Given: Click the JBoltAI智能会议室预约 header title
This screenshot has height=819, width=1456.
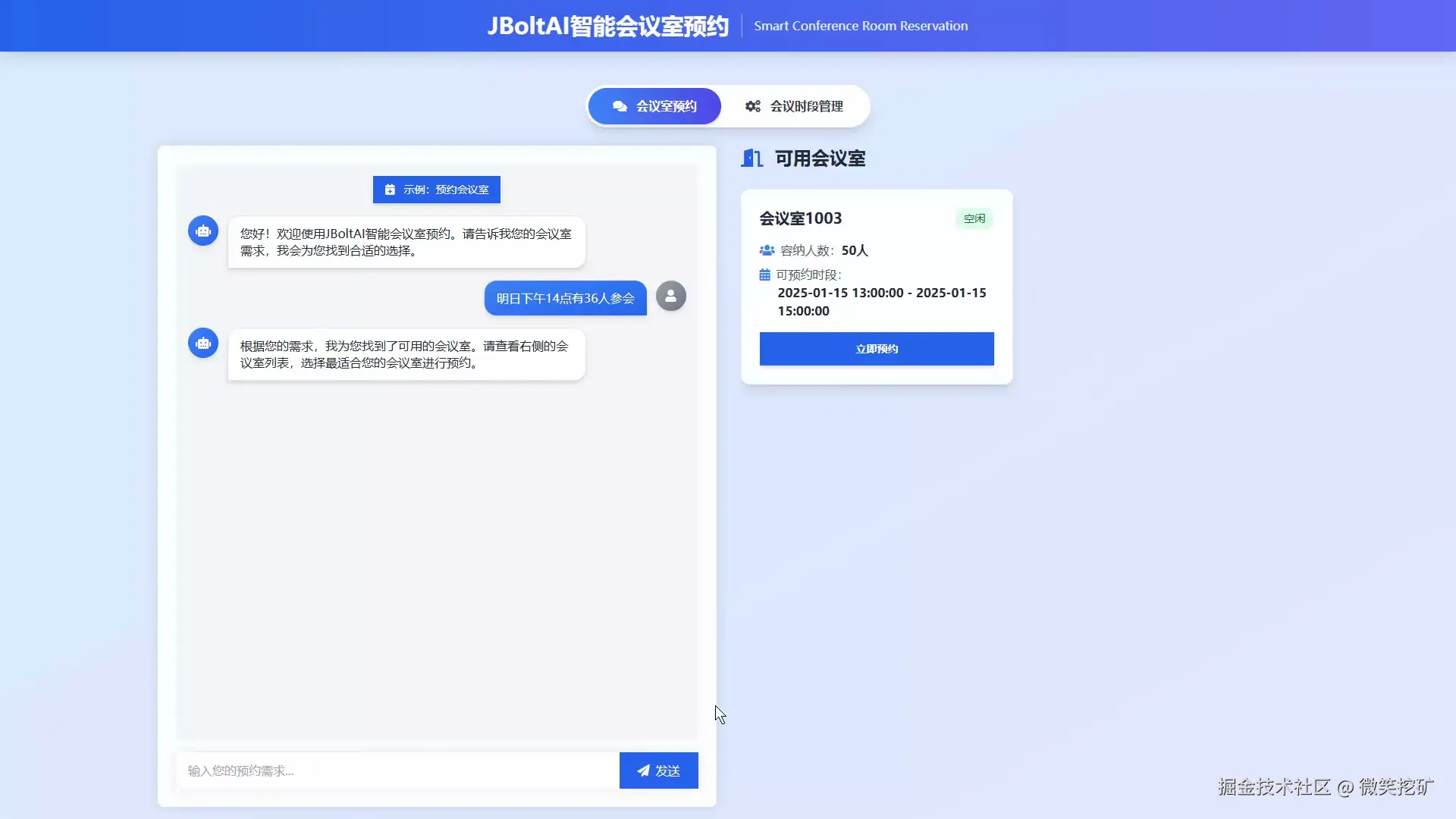Looking at the screenshot, I should coord(607,26).
